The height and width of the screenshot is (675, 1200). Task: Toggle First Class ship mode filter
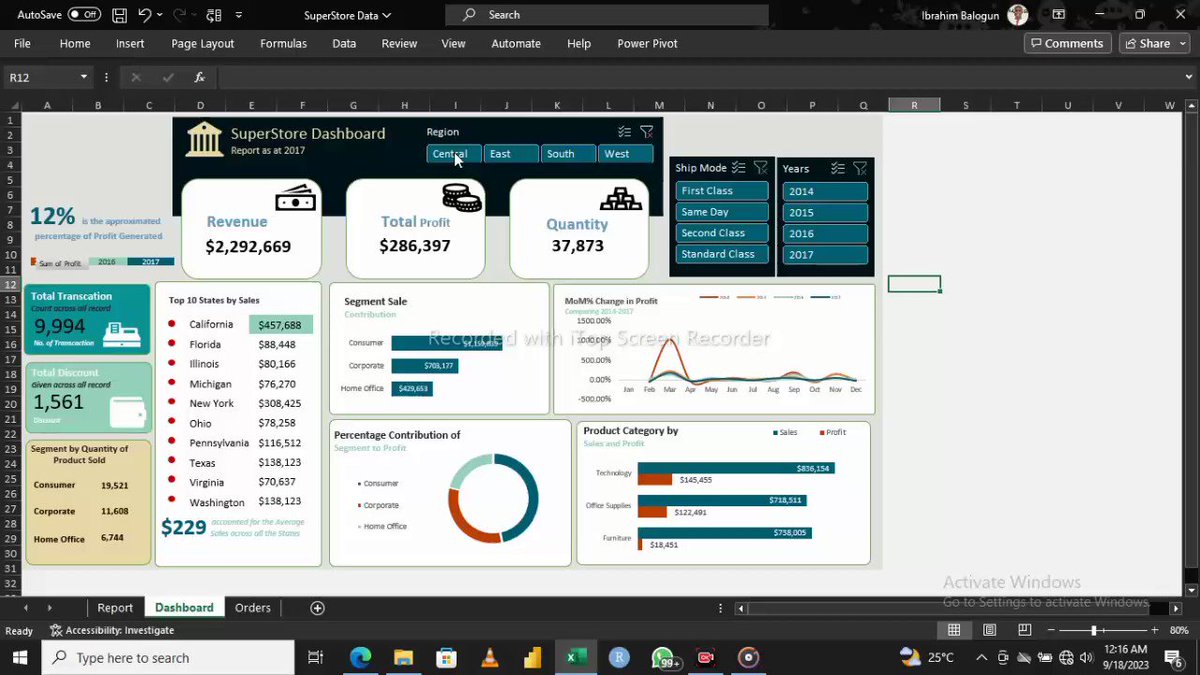(722, 191)
